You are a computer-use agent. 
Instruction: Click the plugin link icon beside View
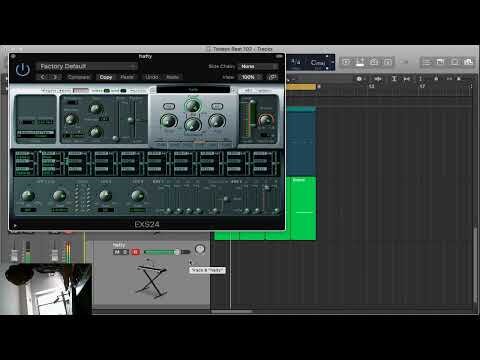(x=273, y=77)
